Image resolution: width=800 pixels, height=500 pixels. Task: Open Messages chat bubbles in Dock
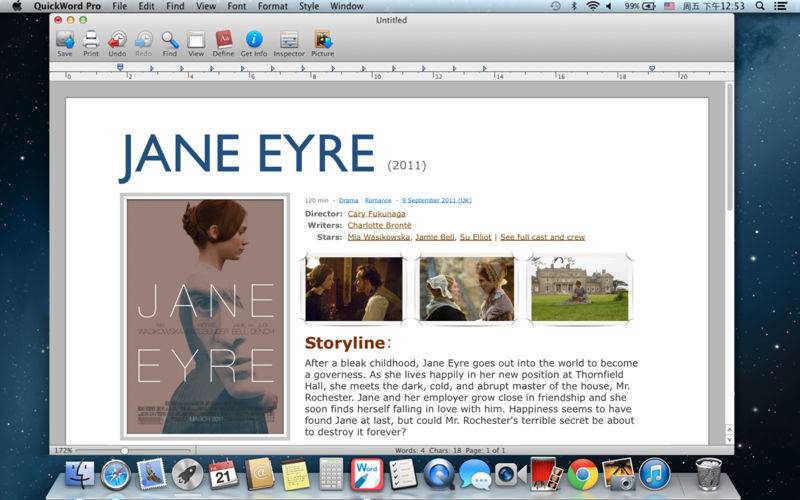(x=474, y=475)
